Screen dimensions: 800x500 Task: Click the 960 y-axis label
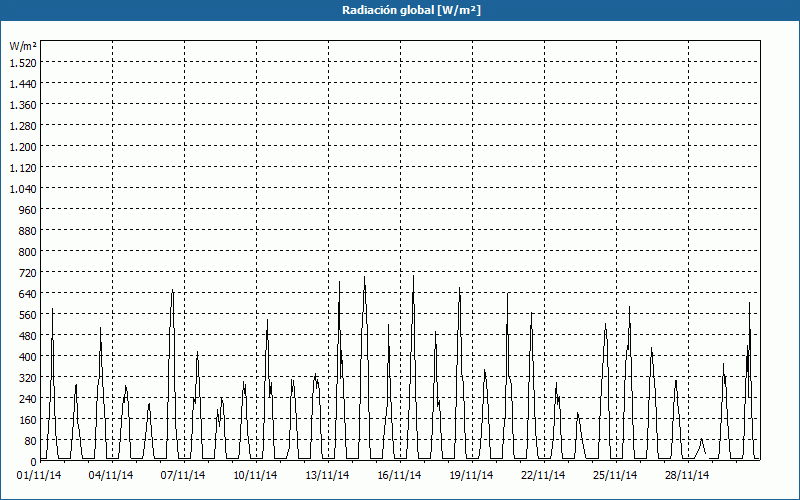(x=28, y=210)
